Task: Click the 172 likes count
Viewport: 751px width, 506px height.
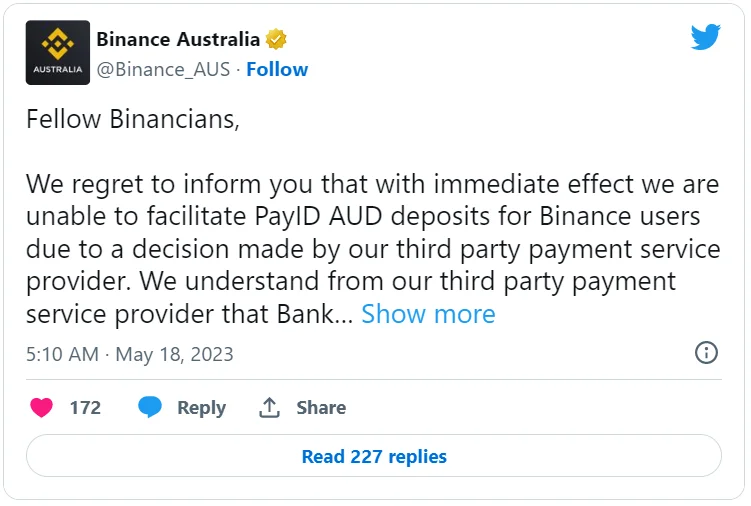Action: point(85,408)
